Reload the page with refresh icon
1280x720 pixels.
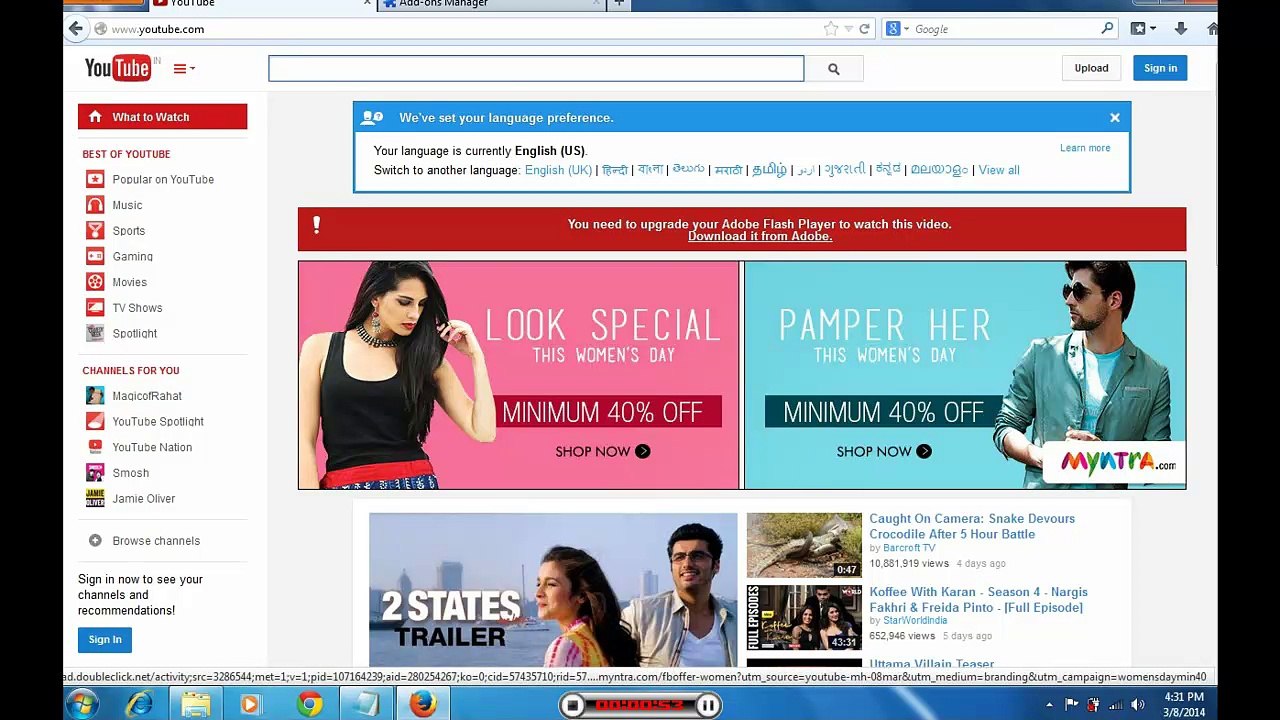click(864, 29)
